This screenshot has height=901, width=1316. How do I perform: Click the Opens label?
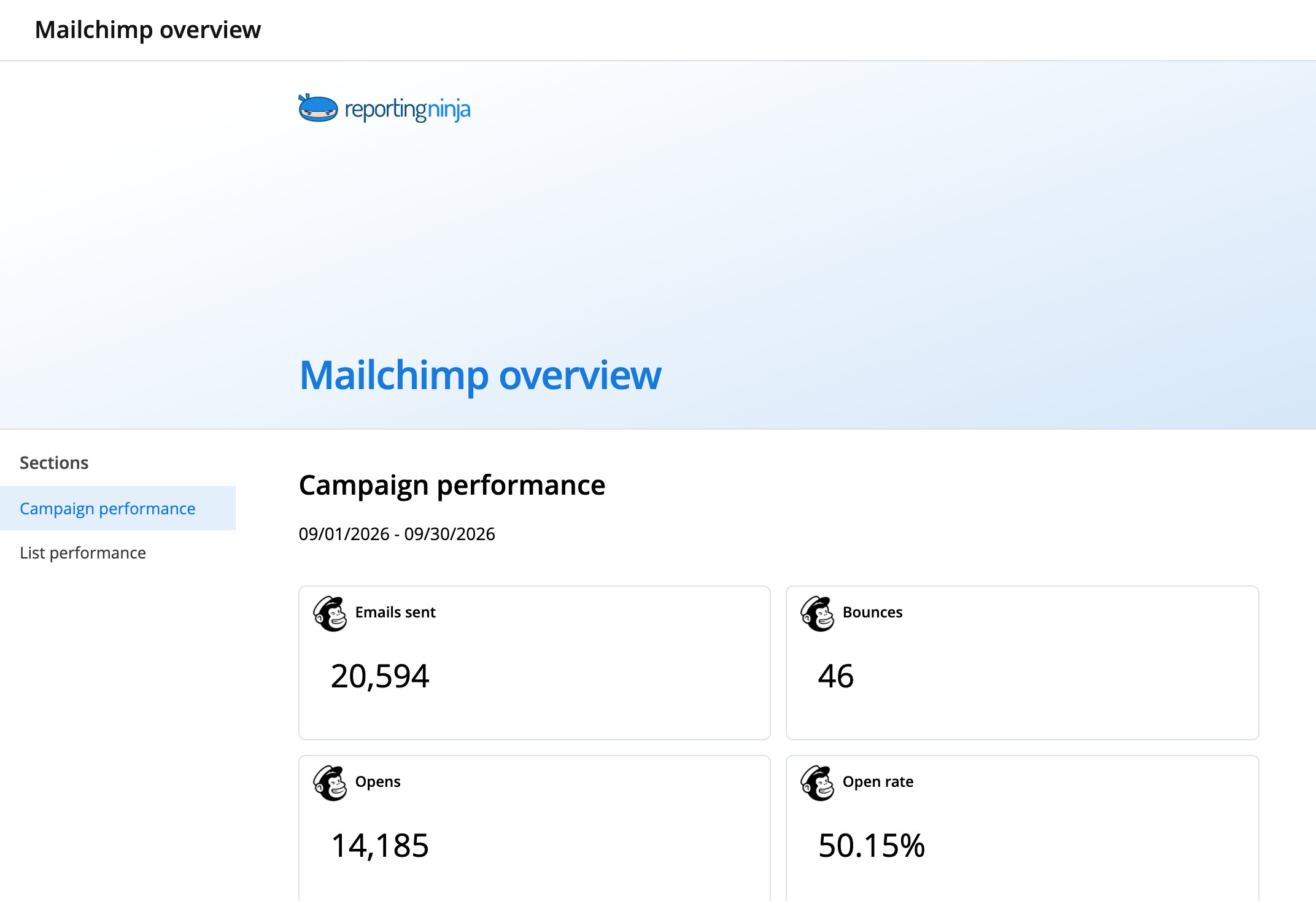pos(377,782)
